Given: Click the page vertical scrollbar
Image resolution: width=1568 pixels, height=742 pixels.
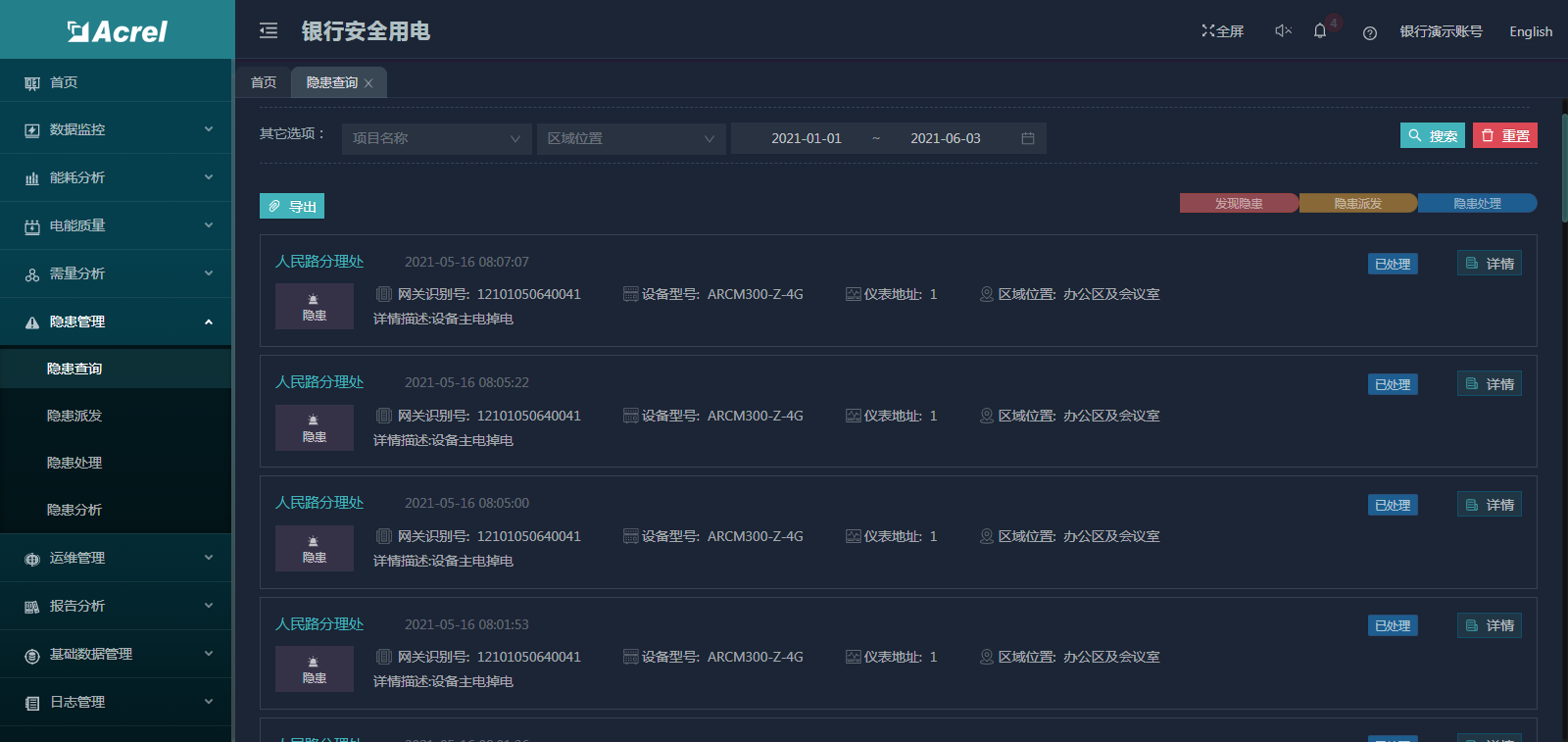Looking at the screenshot, I should [1564, 170].
